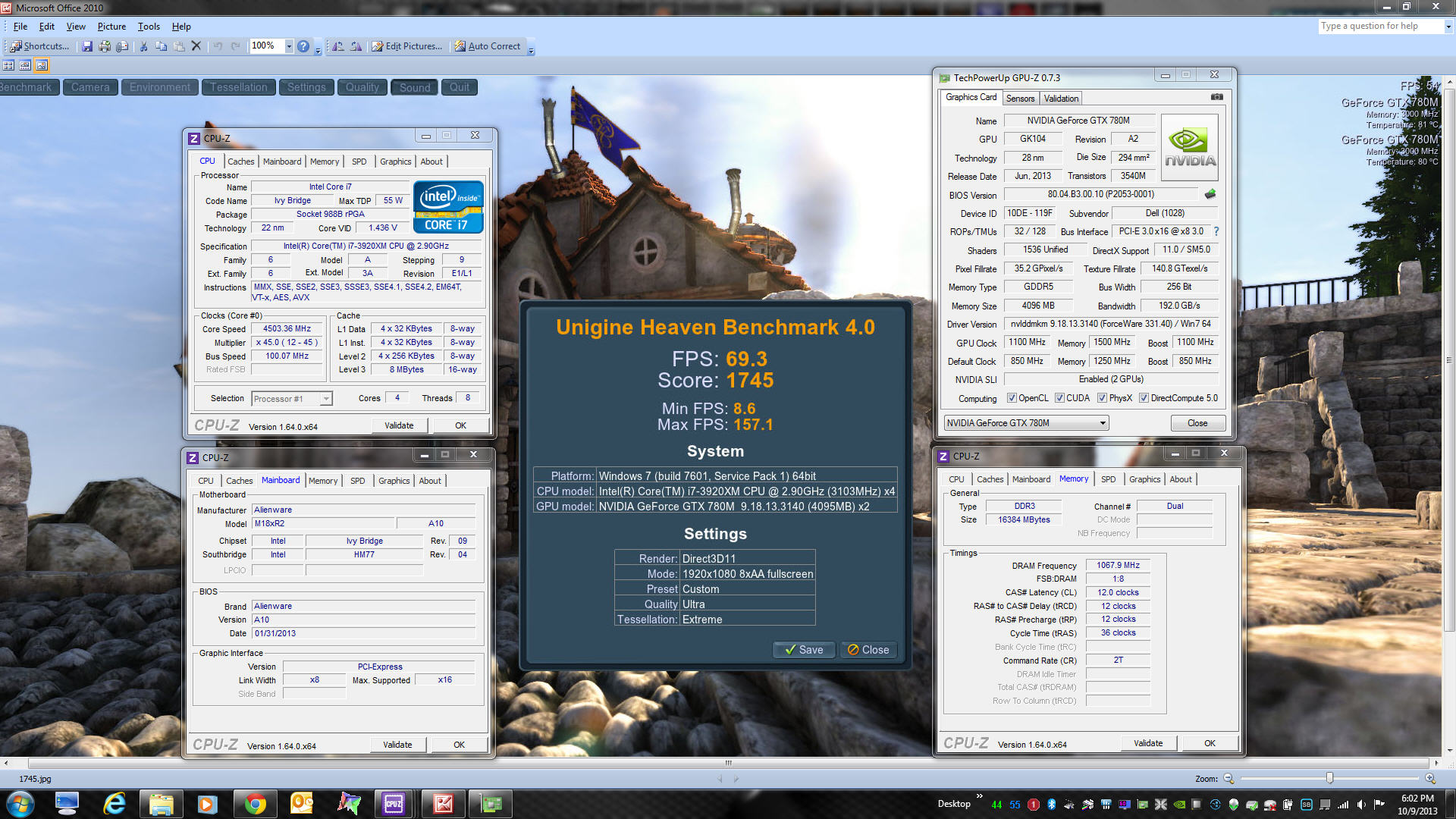
Task: Click the Save disk icon in toolbar
Action: (87, 46)
